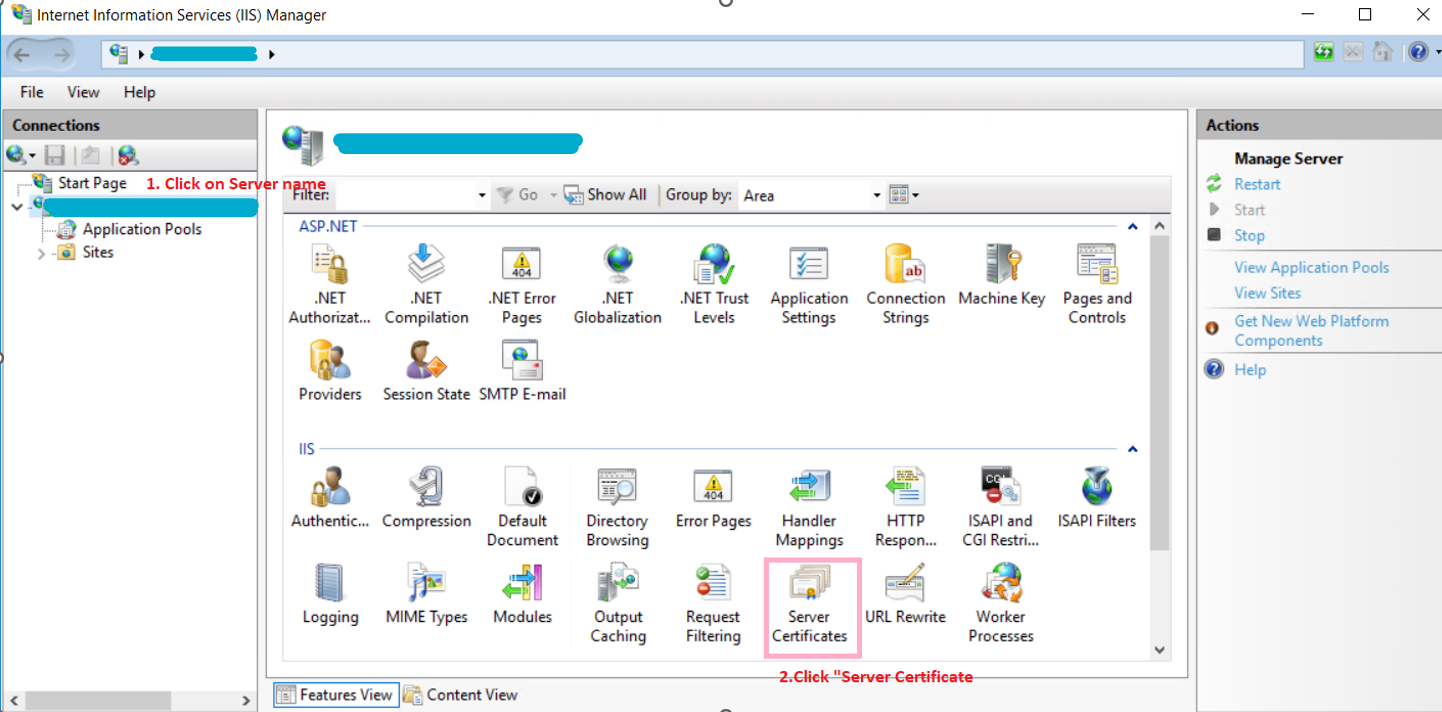
Task: Open the View menu
Action: 83,92
